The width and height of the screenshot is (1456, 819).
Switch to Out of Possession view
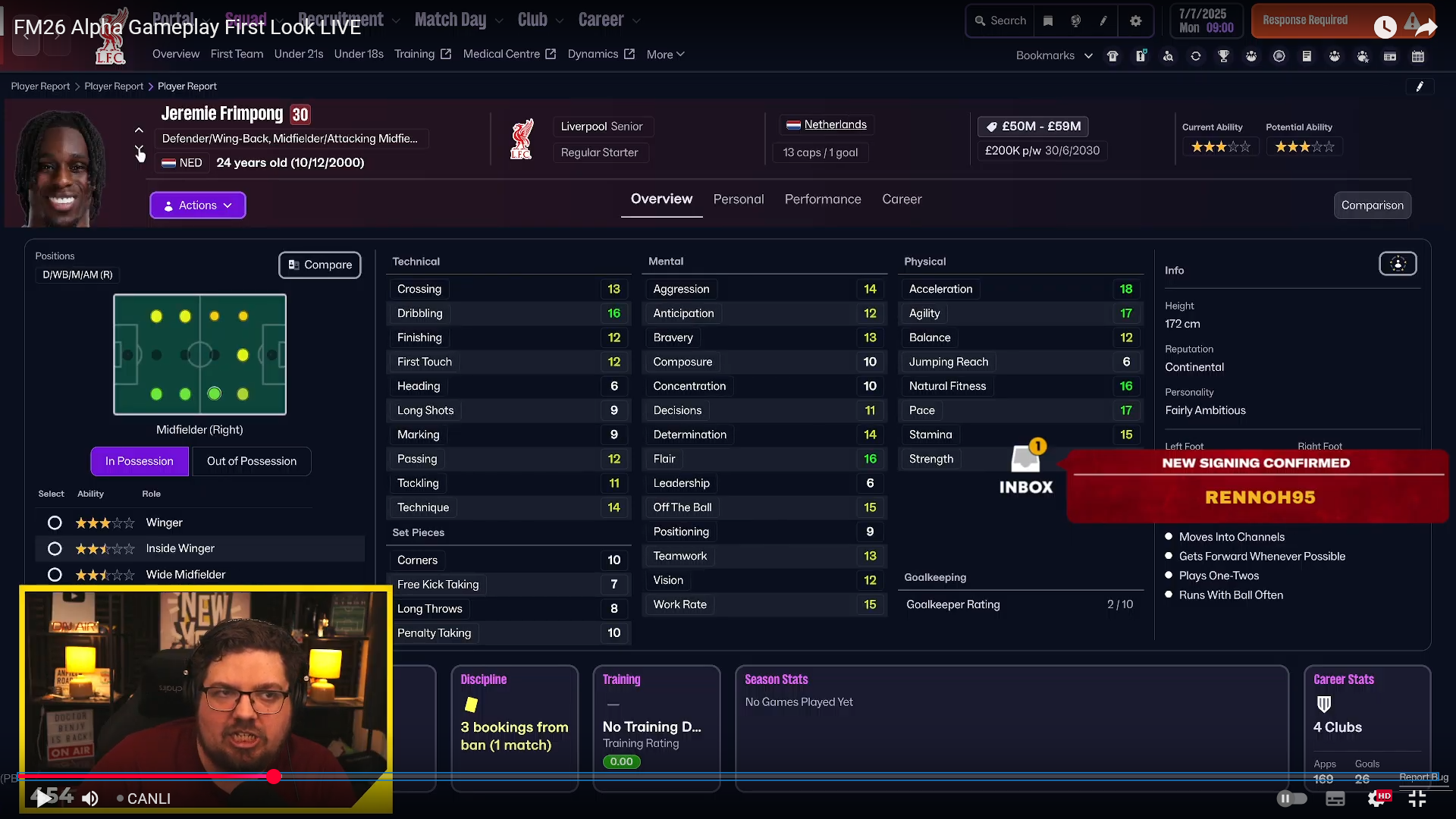coord(252,462)
